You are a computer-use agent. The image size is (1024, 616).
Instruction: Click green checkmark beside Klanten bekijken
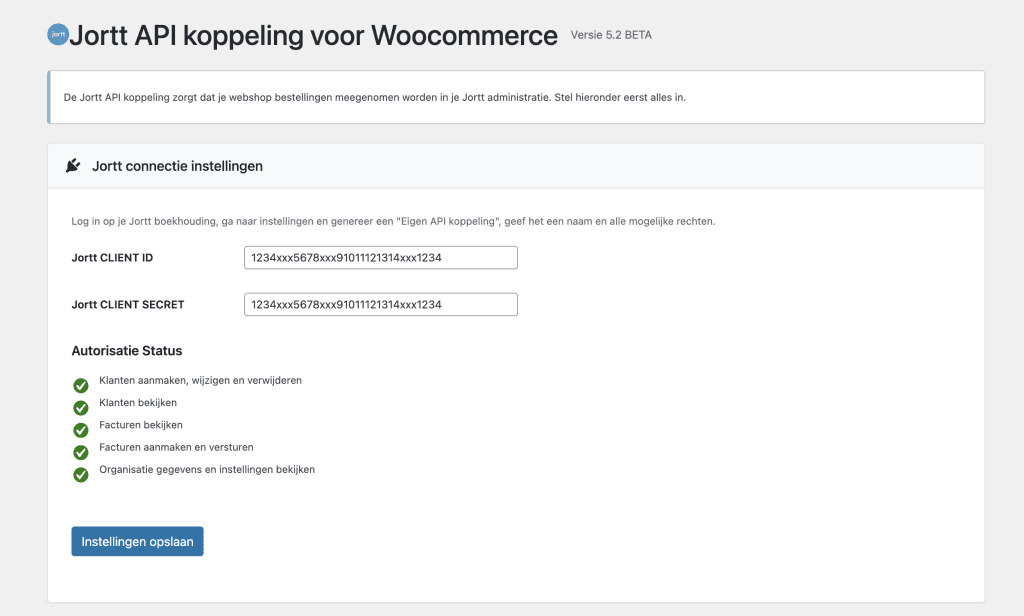pyautogui.click(x=81, y=407)
